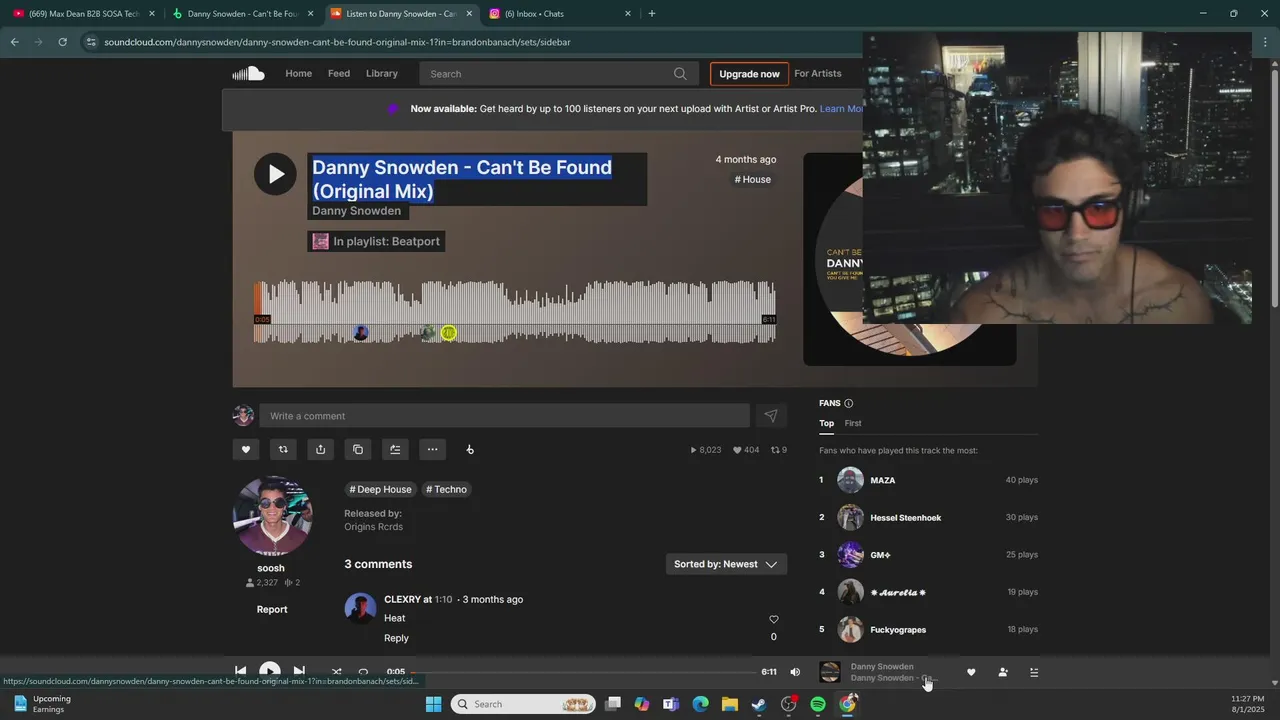This screenshot has height=720, width=1280.
Task: Seek on the bottom player progress bar
Action: pos(584,672)
